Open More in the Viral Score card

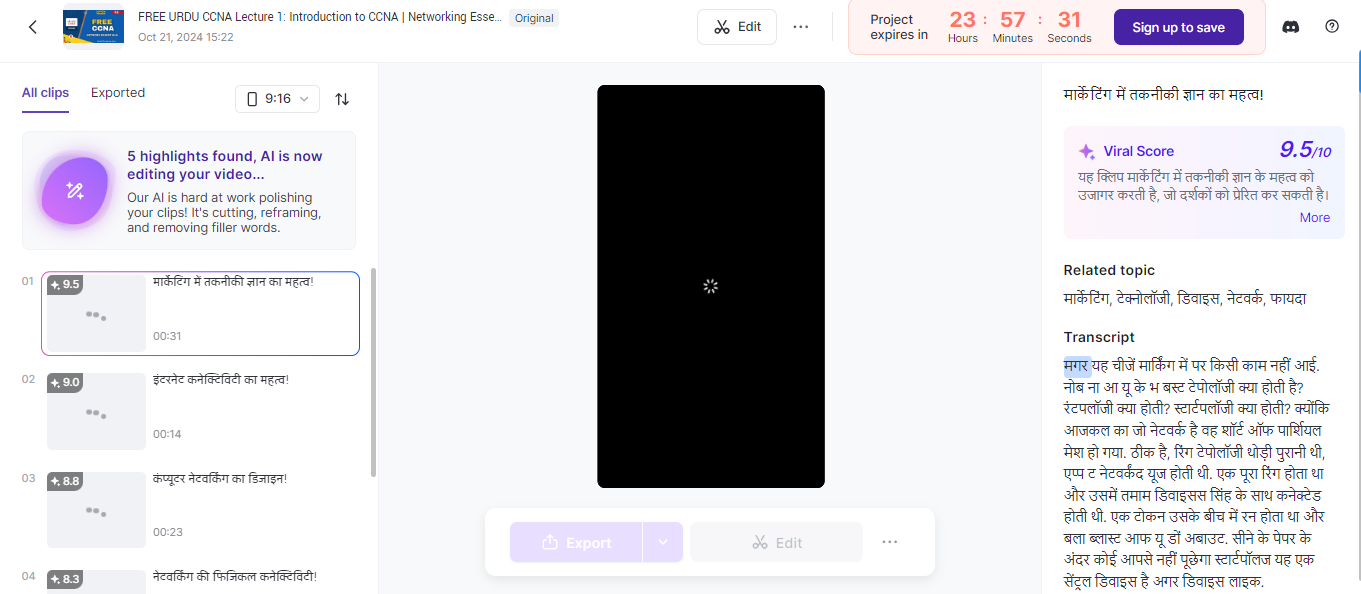point(1314,217)
